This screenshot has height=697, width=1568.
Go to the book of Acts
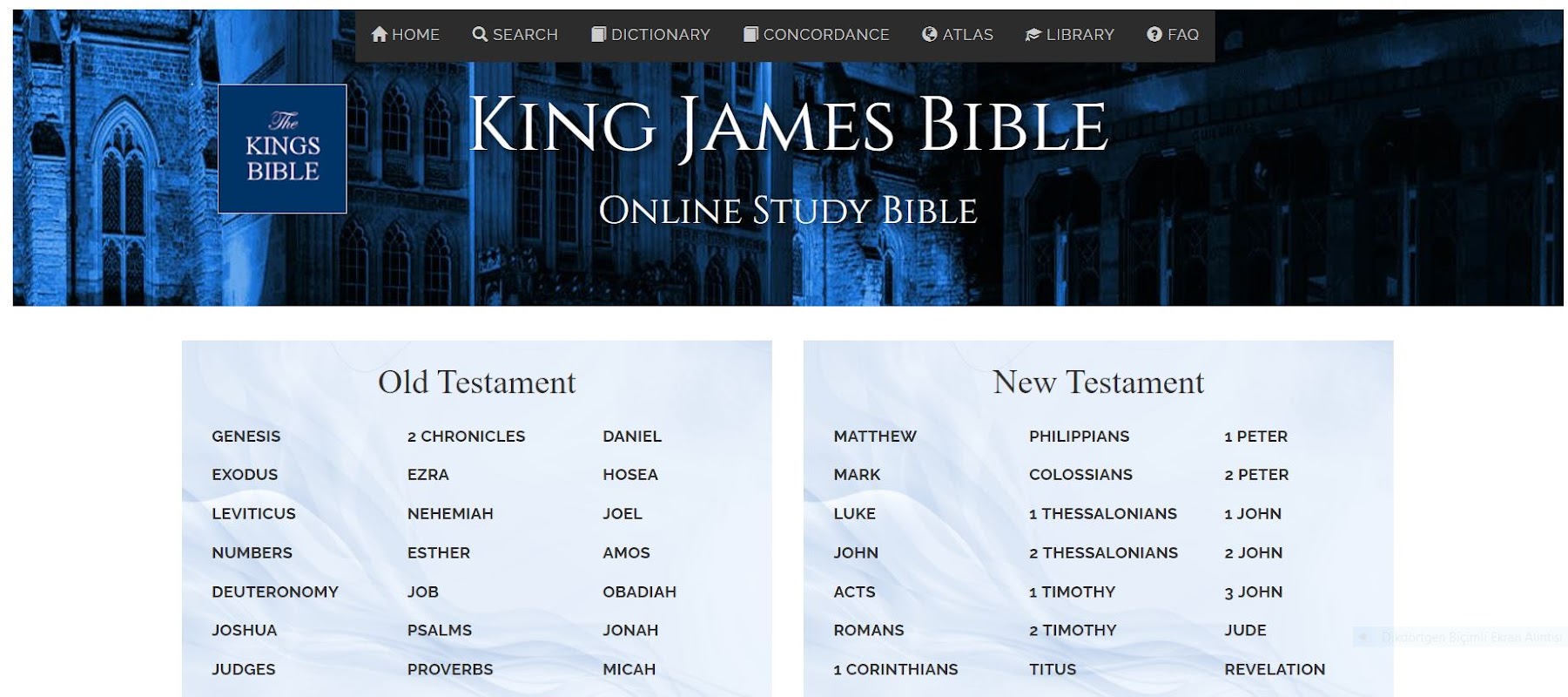(x=854, y=592)
